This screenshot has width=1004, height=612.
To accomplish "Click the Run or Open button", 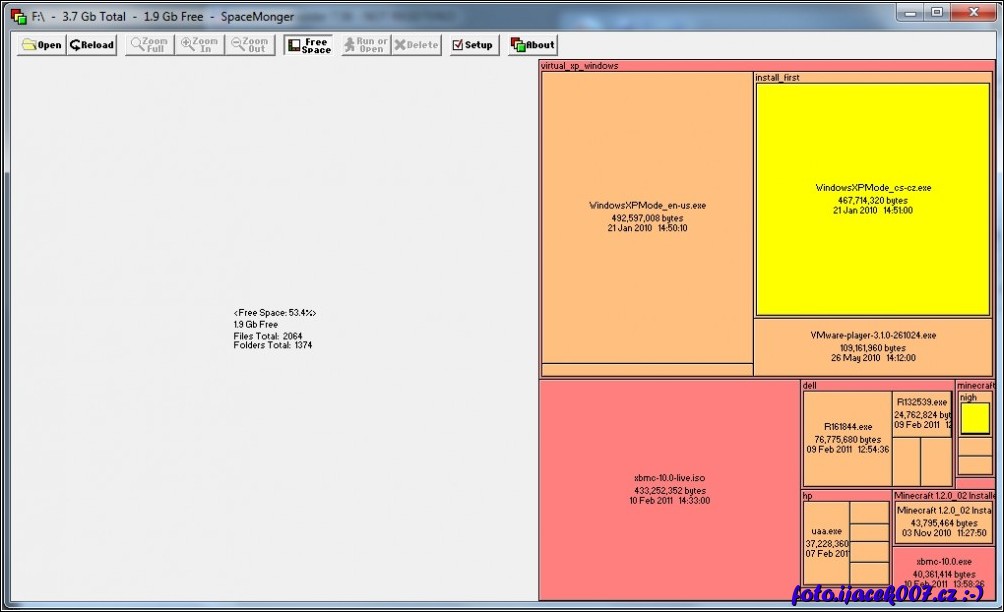I will [365, 45].
